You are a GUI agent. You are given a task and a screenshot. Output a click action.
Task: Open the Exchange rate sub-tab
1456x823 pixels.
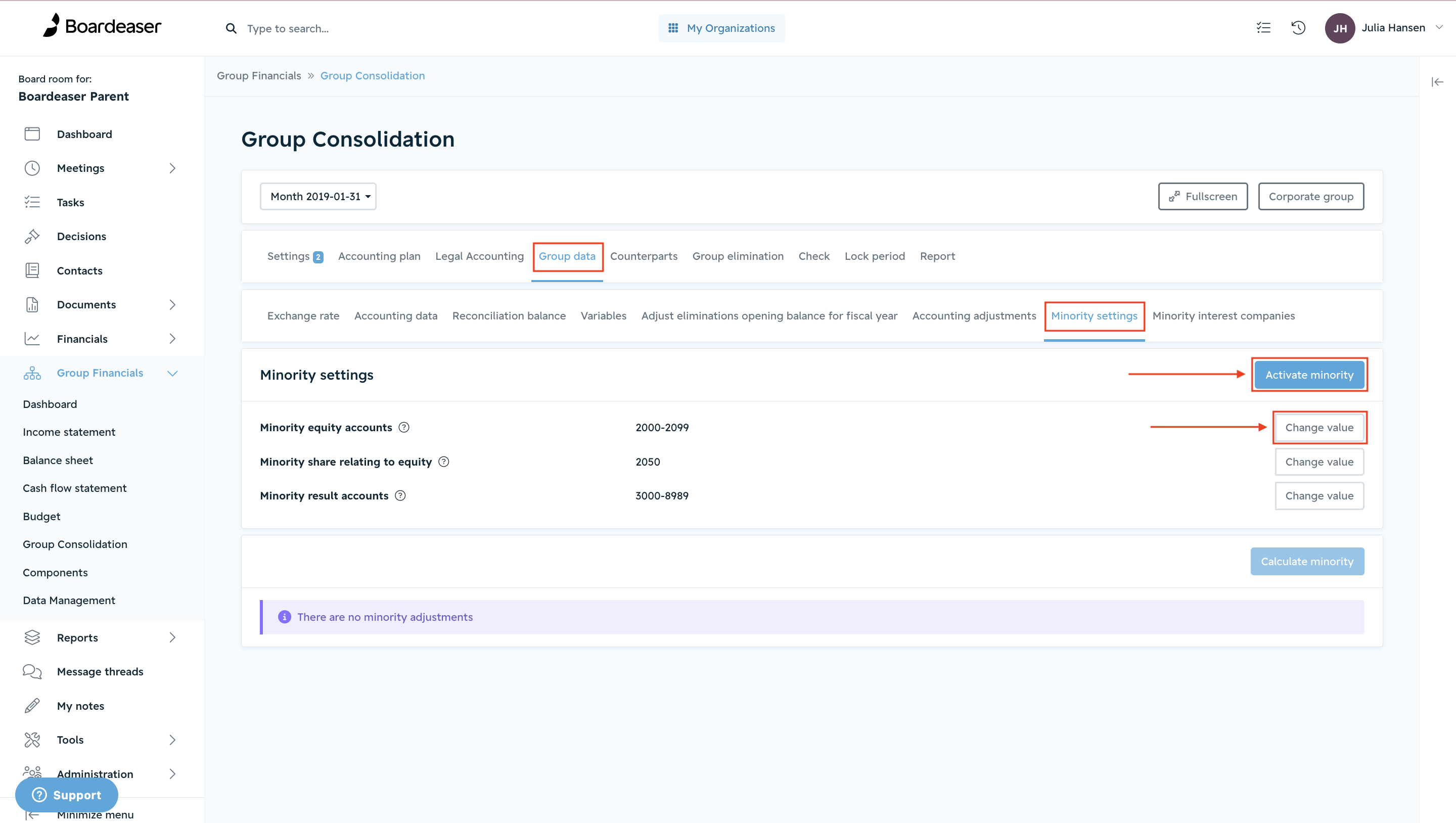coord(303,316)
